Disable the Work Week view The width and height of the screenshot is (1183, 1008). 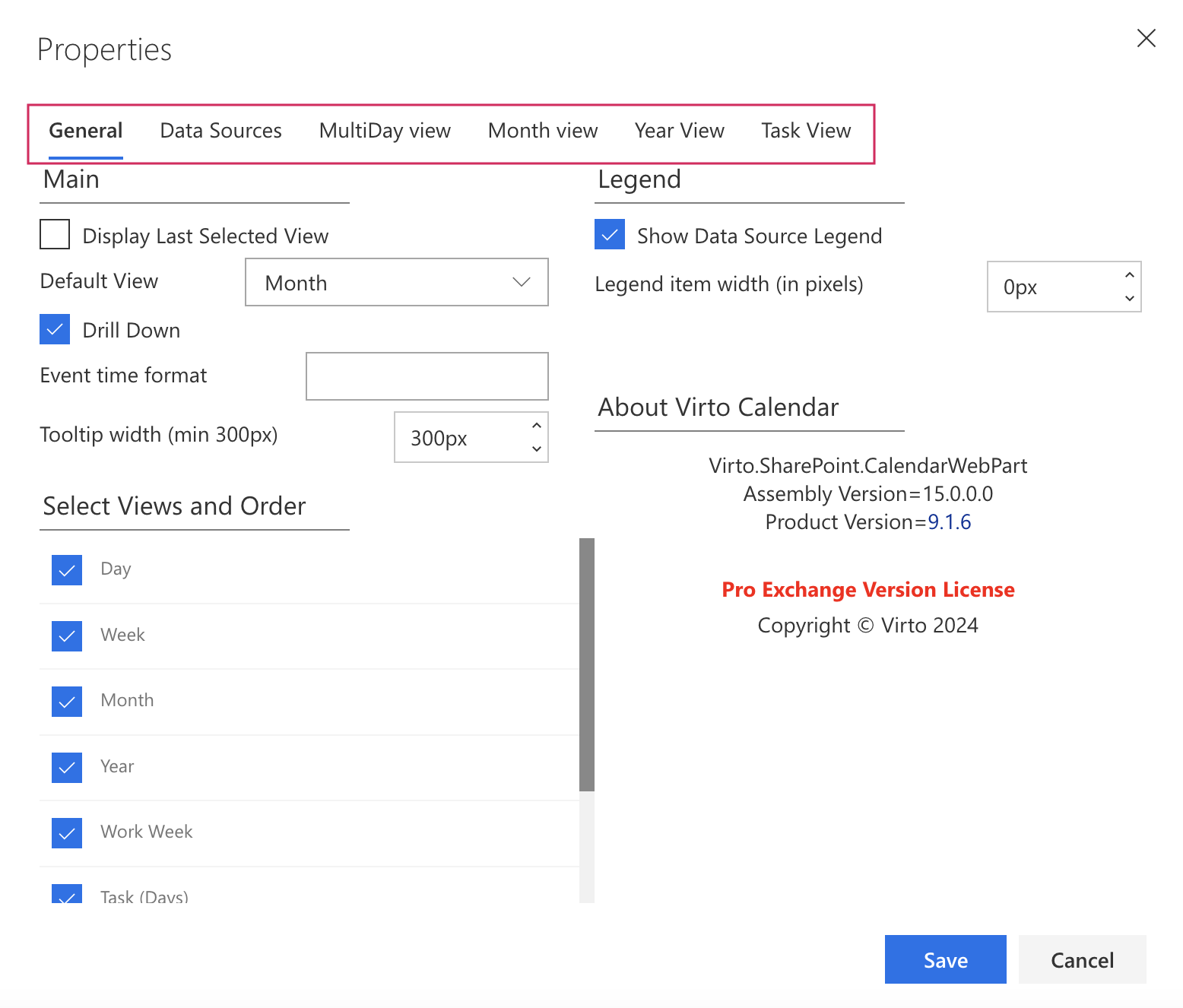tap(66, 832)
